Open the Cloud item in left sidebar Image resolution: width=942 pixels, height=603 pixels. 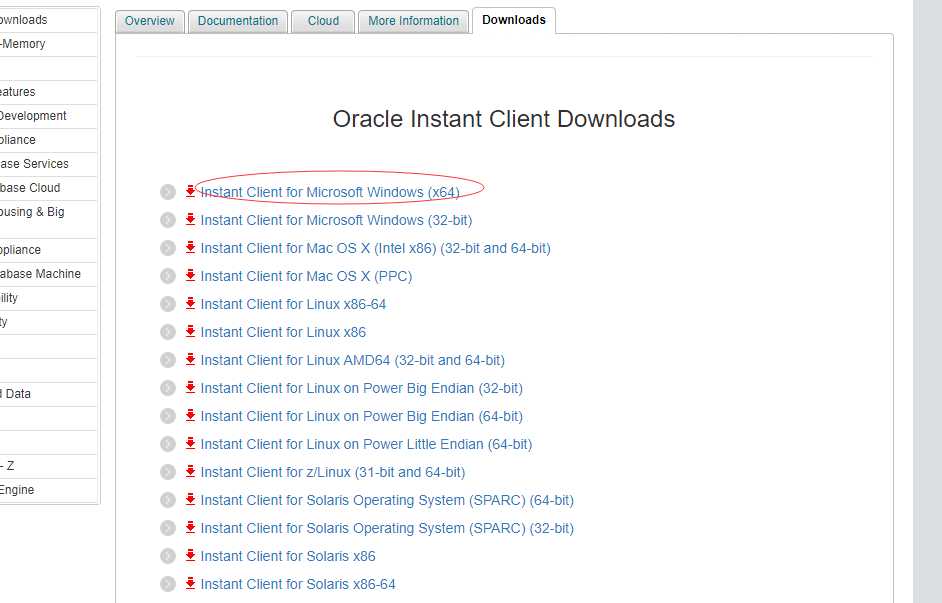(x=48, y=189)
